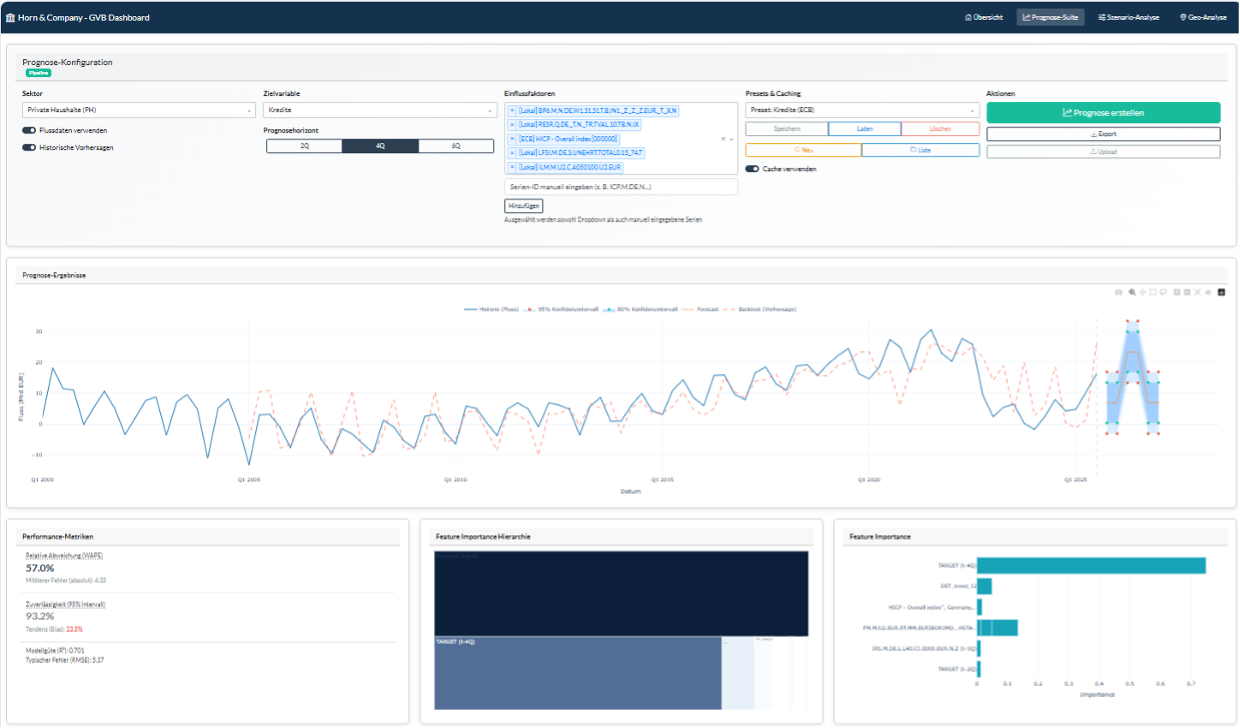Screen dimensions: 1240x728
Task: Click the Plotly logo icon
Action: [x=1221, y=292]
